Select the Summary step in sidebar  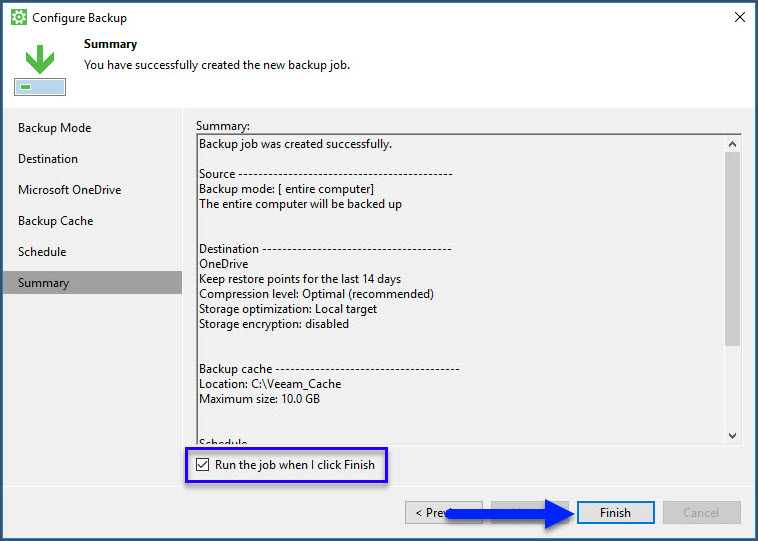point(43,283)
